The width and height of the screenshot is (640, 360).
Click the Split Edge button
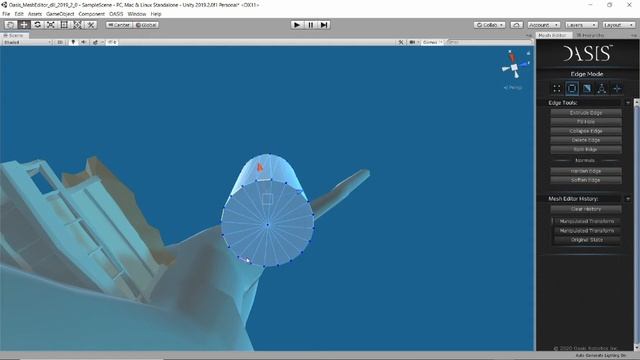[586, 149]
